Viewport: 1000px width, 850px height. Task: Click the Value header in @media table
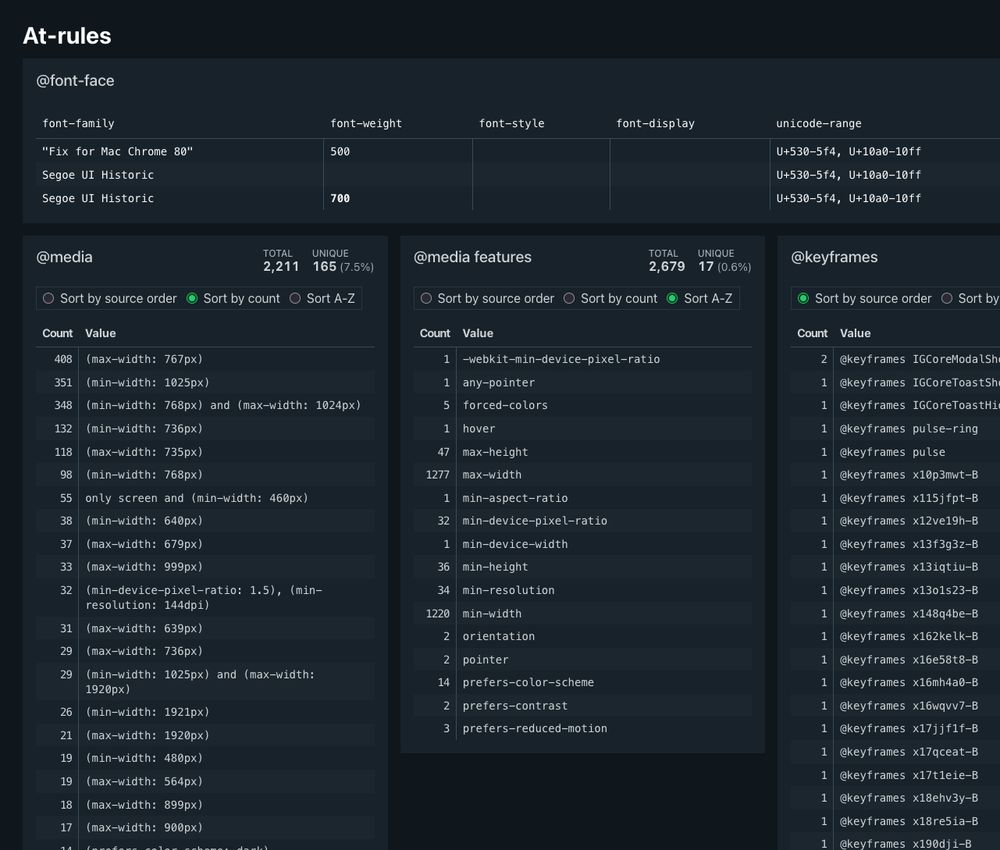click(x=101, y=333)
